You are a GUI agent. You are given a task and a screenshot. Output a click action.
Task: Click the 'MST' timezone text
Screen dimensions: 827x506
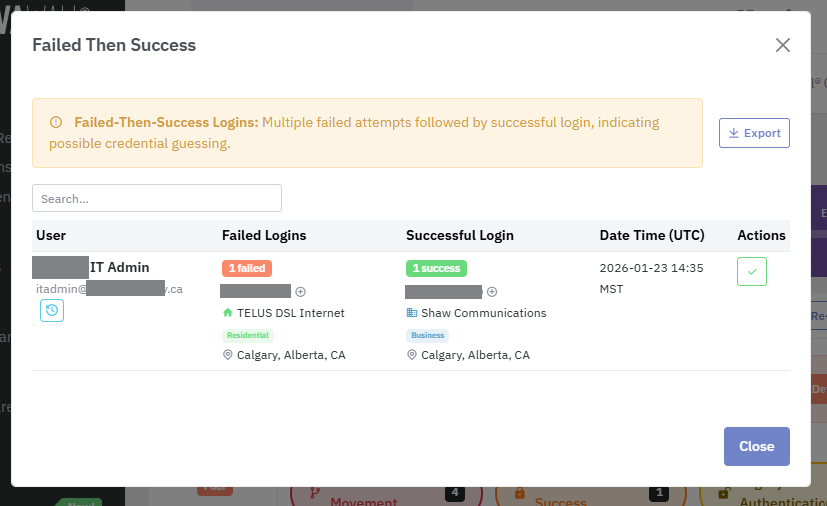pyautogui.click(x=611, y=289)
